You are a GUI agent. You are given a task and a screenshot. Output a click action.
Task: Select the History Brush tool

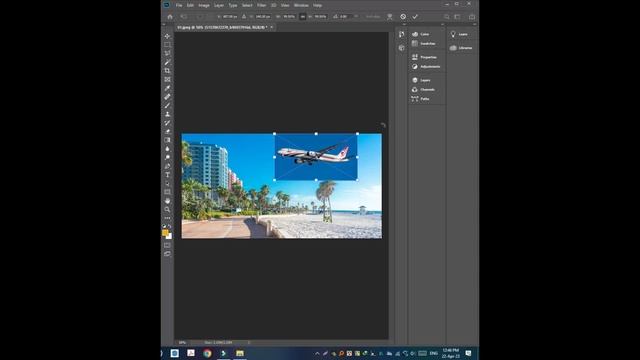167,123
